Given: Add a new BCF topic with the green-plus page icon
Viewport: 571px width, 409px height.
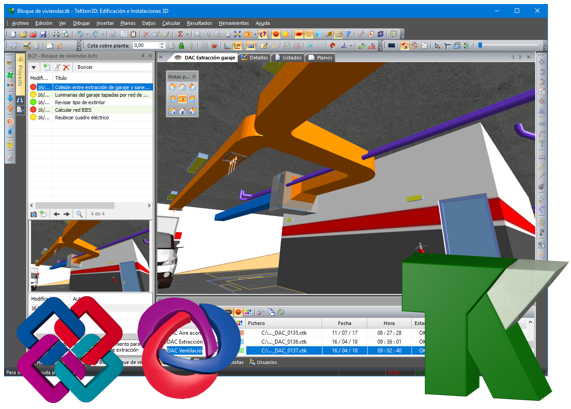Looking at the screenshot, I should click(46, 67).
